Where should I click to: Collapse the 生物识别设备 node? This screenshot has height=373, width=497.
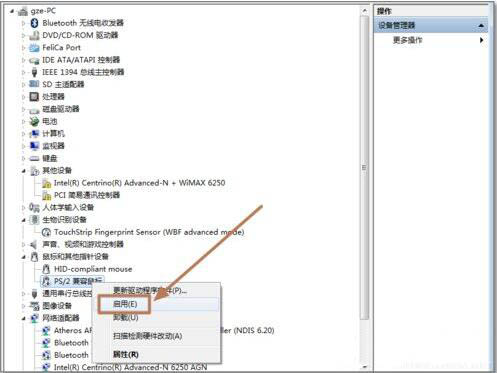pyautogui.click(x=24, y=220)
